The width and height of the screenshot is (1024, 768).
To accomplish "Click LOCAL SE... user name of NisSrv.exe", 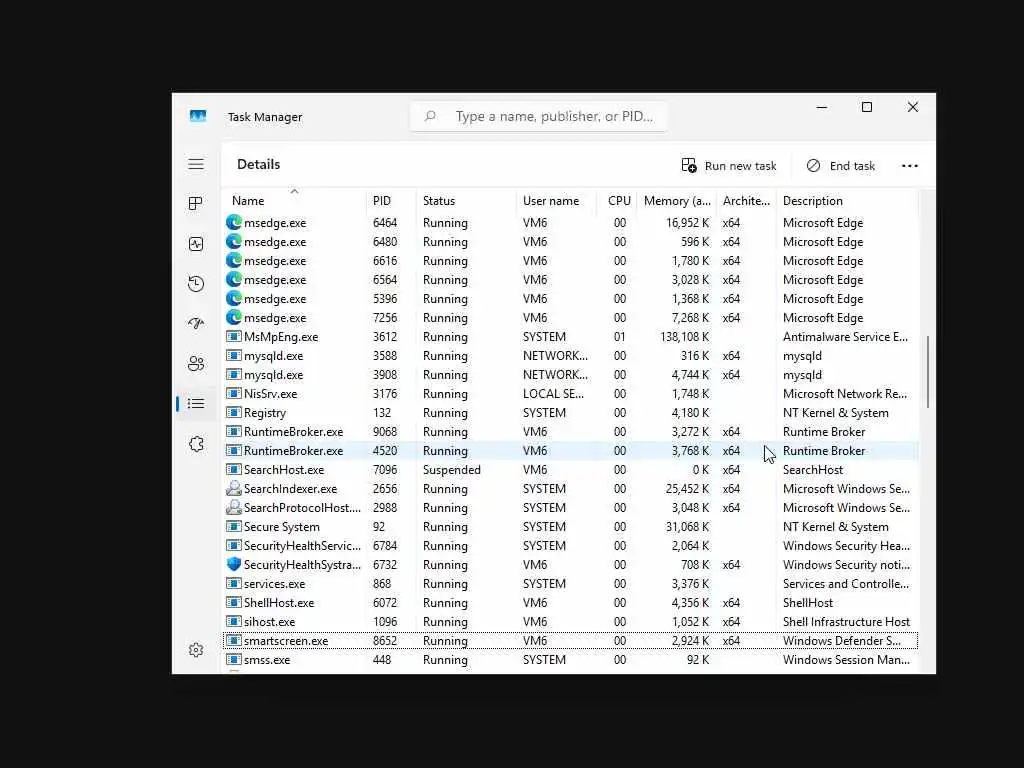I will [553, 394].
